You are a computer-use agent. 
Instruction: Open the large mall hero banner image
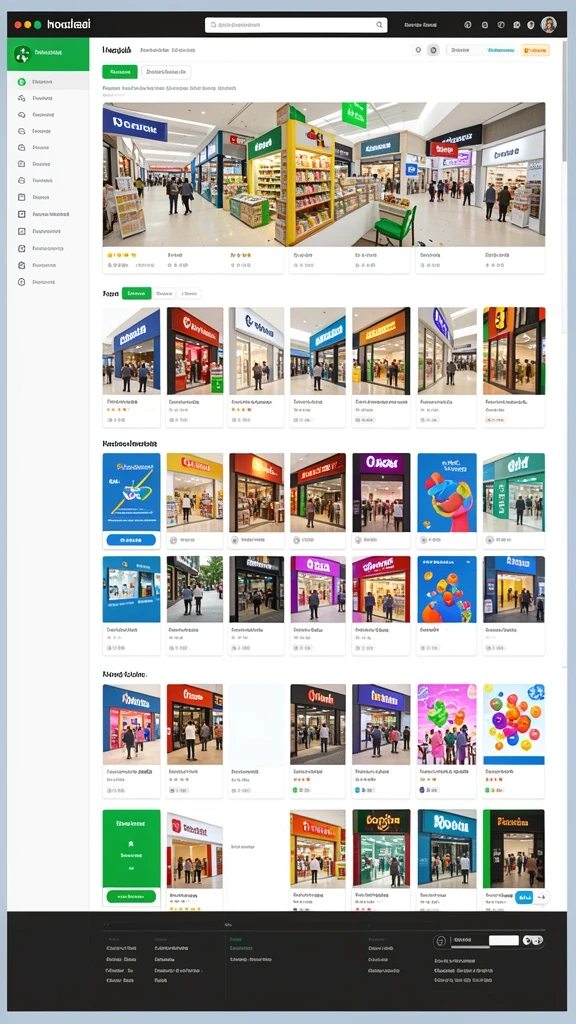tap(323, 174)
